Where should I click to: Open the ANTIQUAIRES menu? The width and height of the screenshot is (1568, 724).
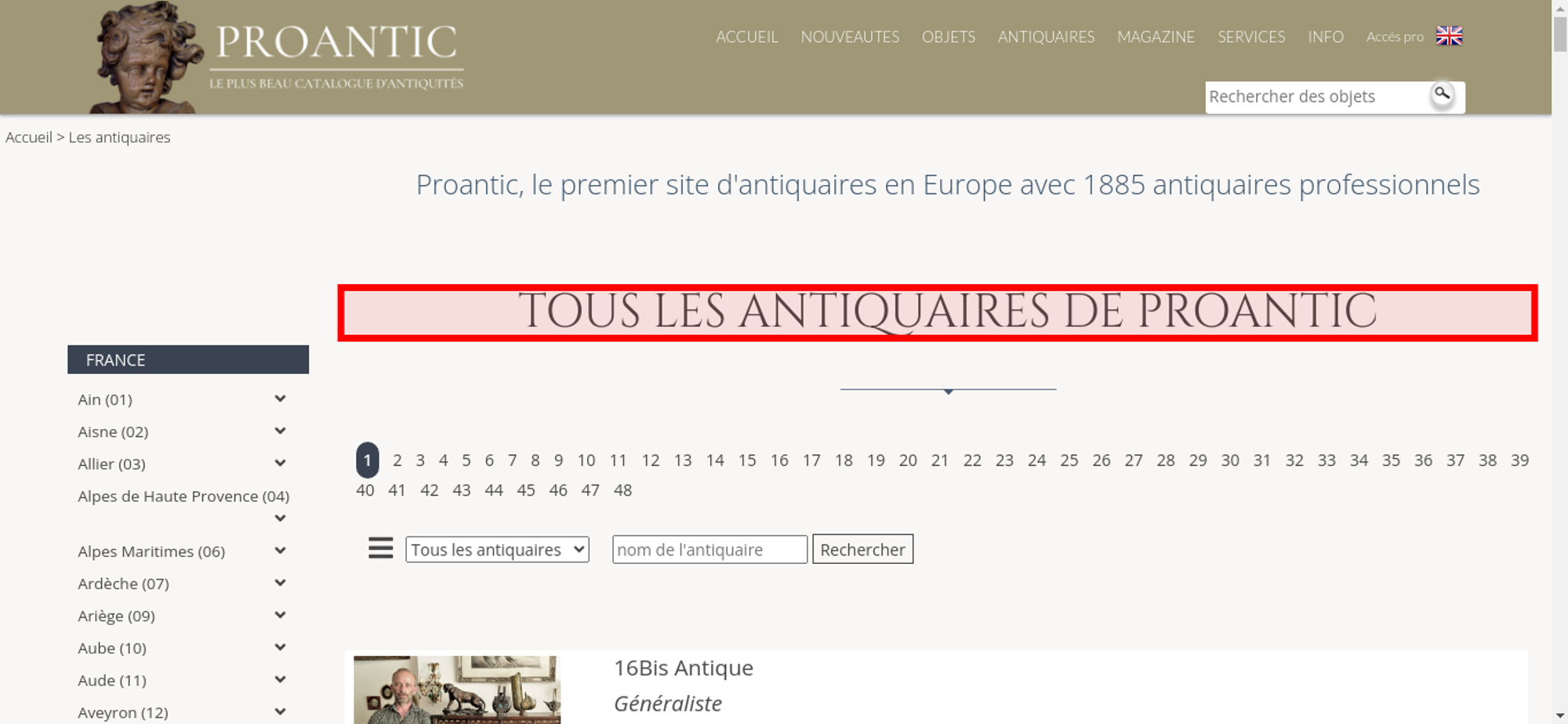(x=1046, y=37)
